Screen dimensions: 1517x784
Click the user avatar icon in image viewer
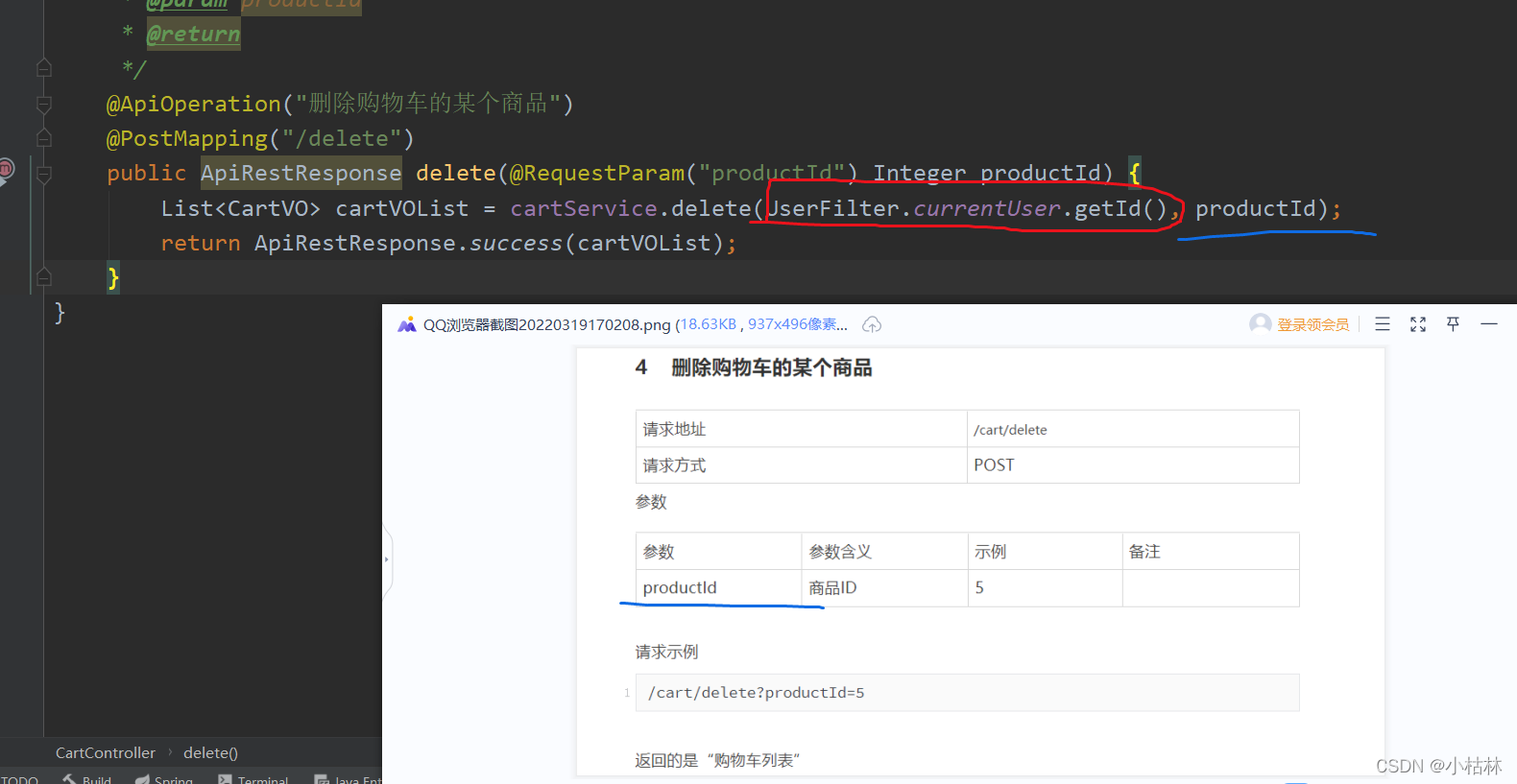click(x=1260, y=323)
